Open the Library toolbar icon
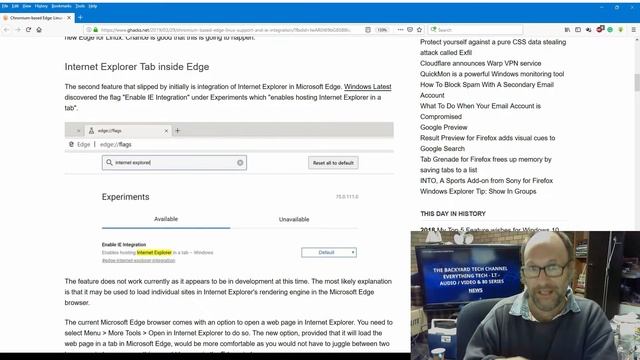The height and width of the screenshot is (360, 640). click(567, 30)
